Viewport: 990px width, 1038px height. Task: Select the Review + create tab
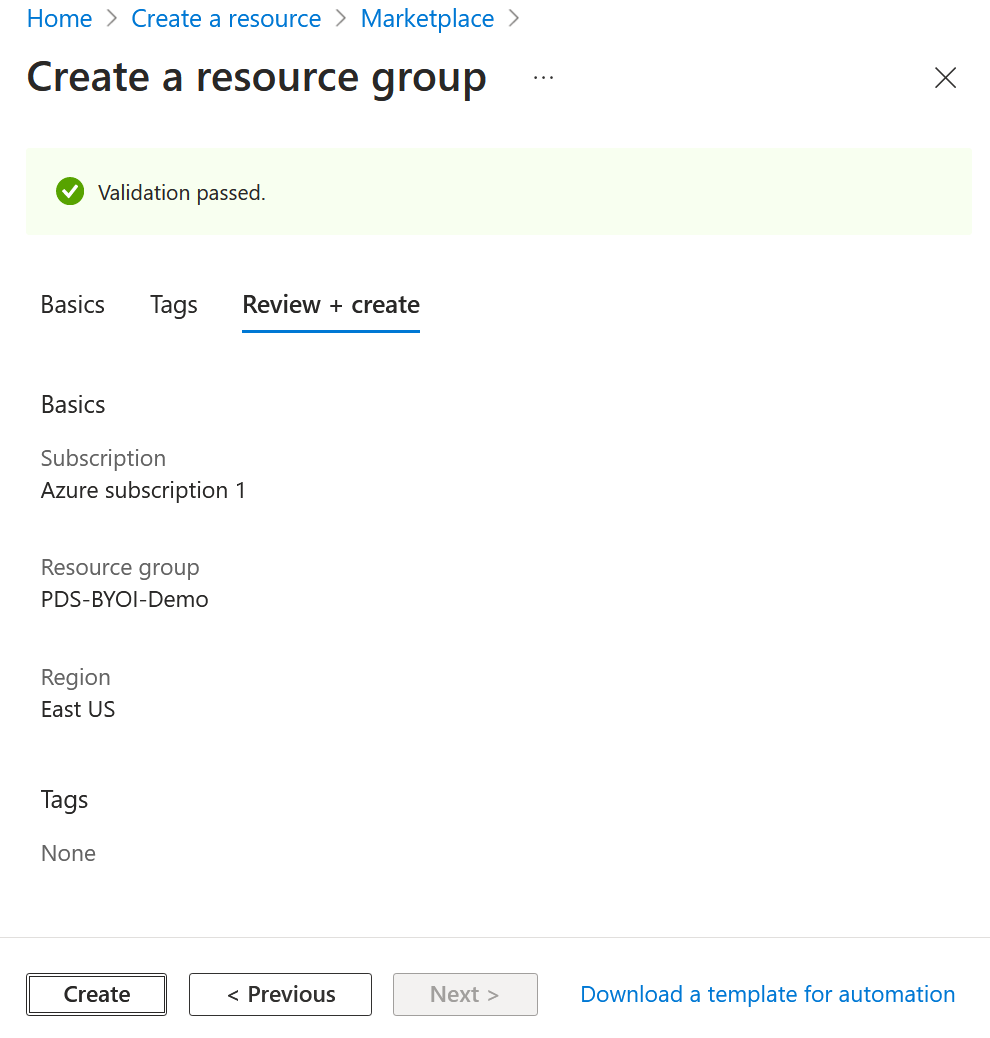(330, 305)
